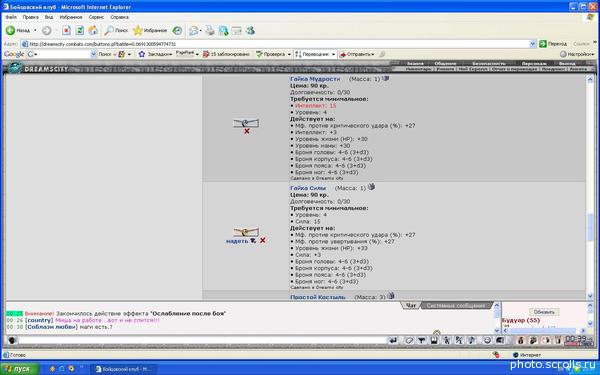Click the Print icon in IE toolbar
Image resolution: width=600 pixels, height=375 pixels.
(x=210, y=30)
